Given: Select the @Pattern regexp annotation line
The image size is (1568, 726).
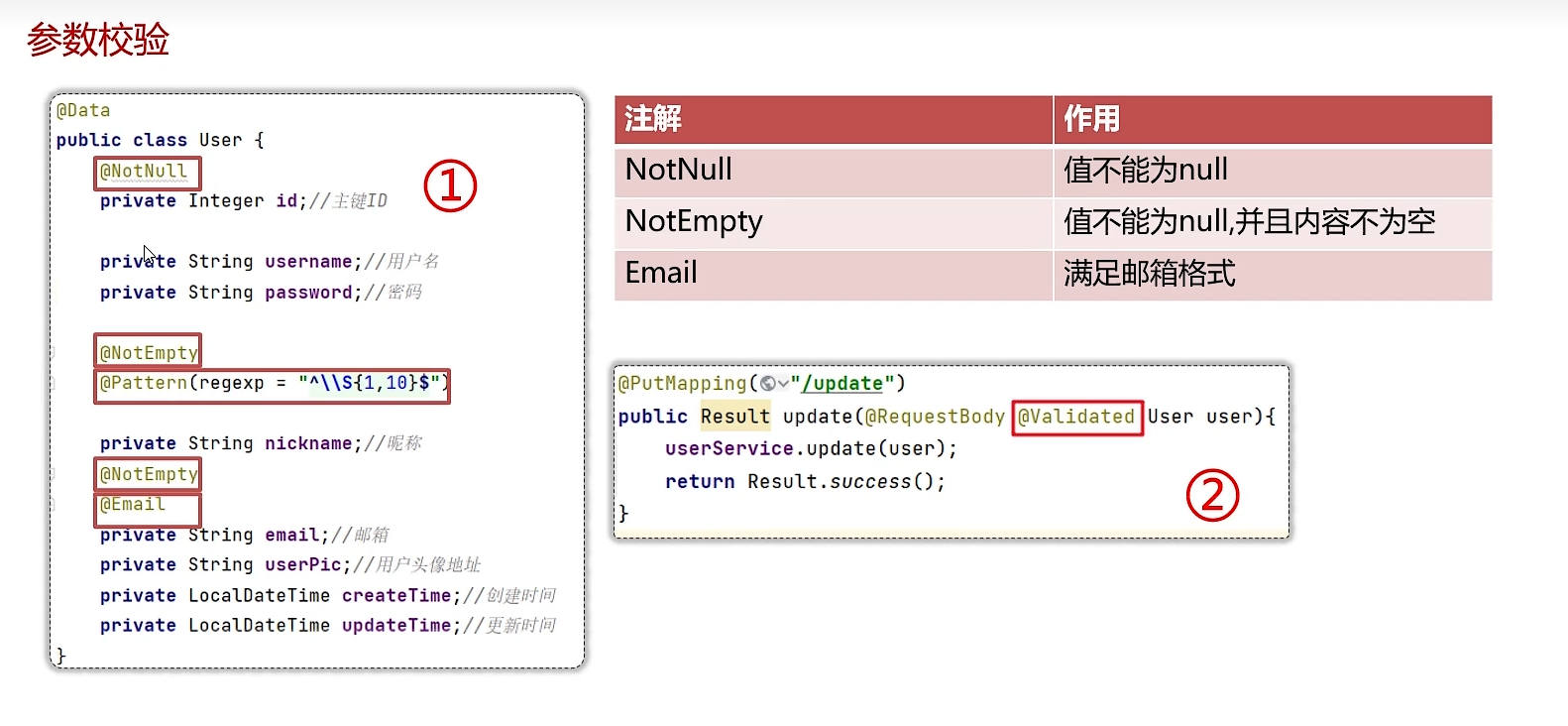Looking at the screenshot, I should point(274,383).
